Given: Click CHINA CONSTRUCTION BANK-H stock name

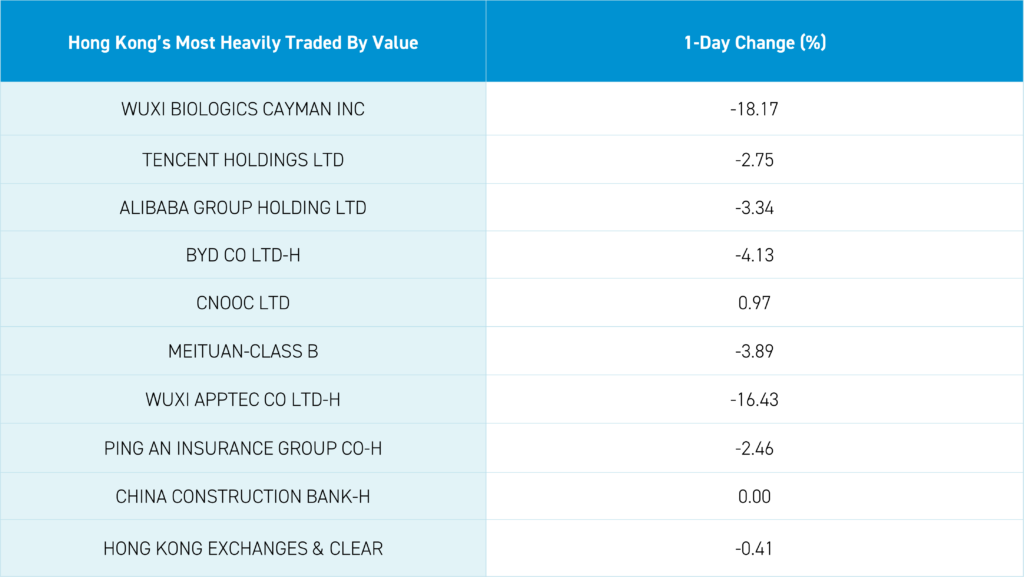Looking at the screenshot, I should click(x=243, y=496).
